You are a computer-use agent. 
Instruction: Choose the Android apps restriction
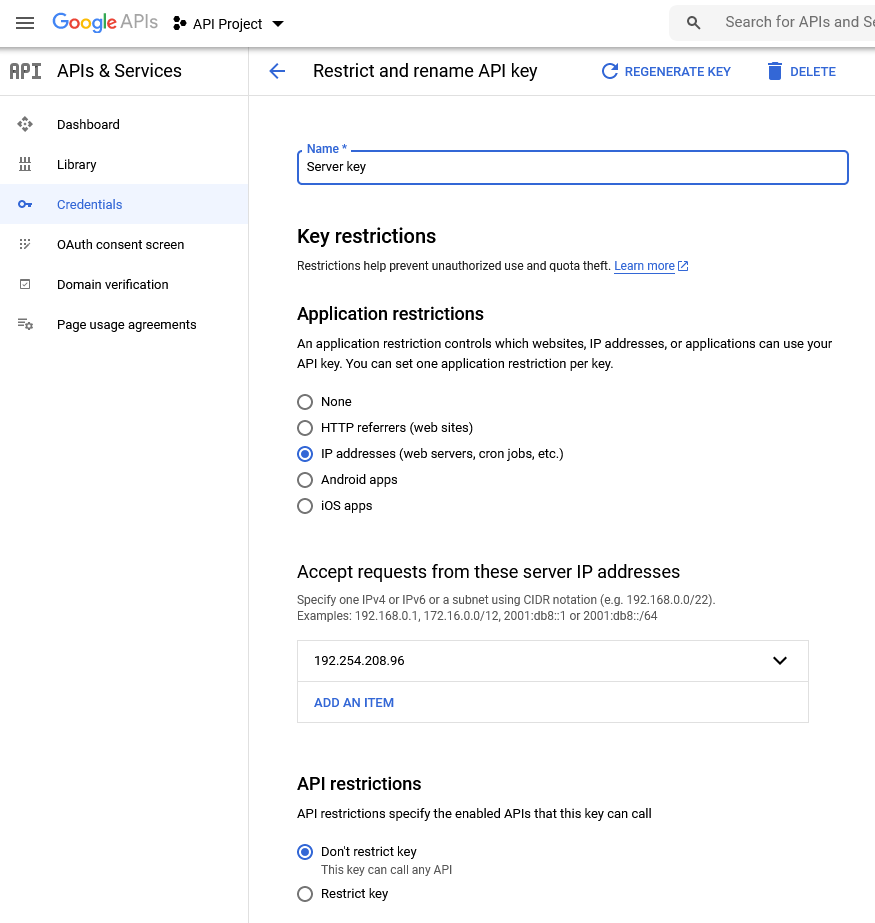(305, 480)
